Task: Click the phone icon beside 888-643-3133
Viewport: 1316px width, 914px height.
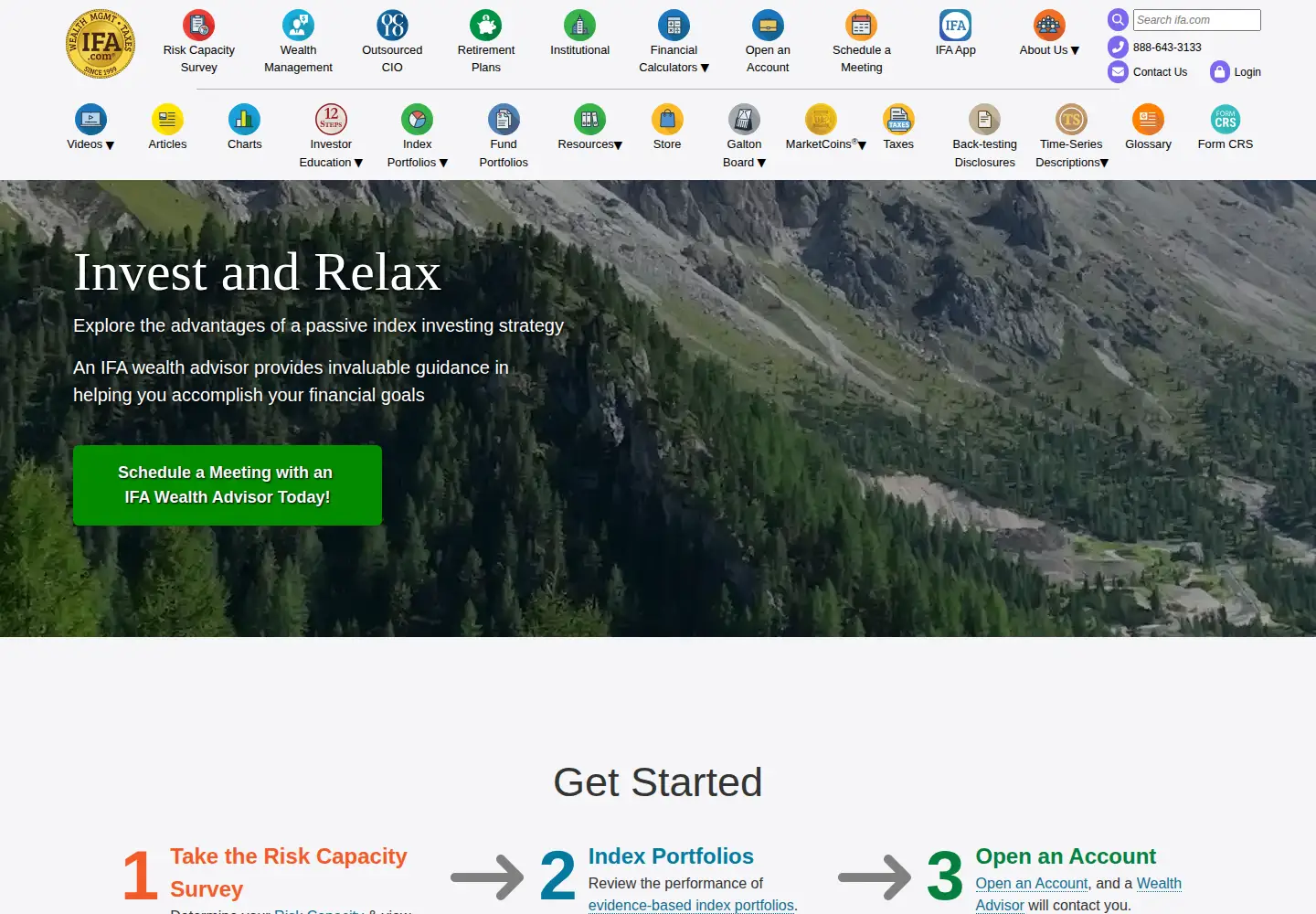Action: tap(1118, 47)
